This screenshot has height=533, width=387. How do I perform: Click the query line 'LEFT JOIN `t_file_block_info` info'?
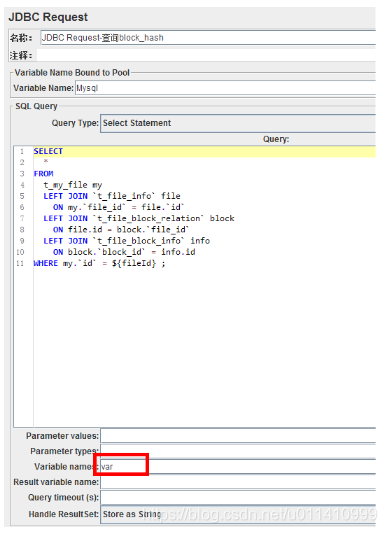[x=127, y=241]
